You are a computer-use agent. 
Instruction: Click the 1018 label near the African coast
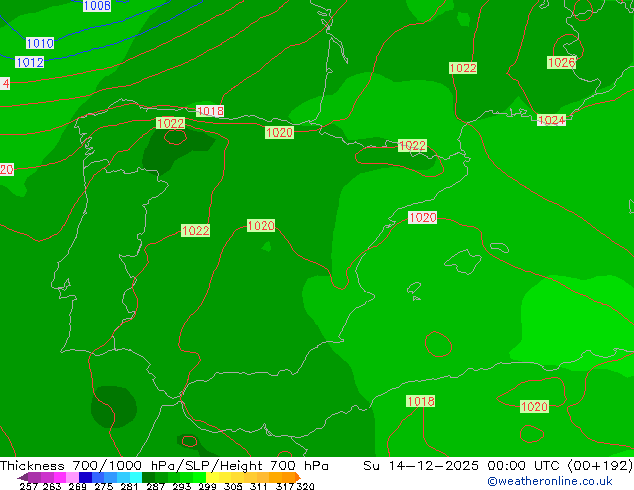(x=421, y=401)
